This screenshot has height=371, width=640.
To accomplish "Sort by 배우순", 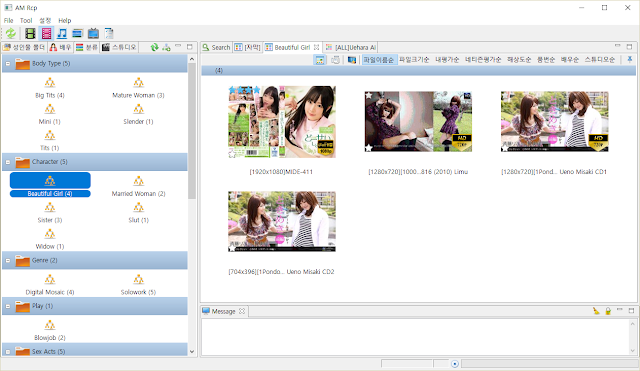I will click(569, 60).
